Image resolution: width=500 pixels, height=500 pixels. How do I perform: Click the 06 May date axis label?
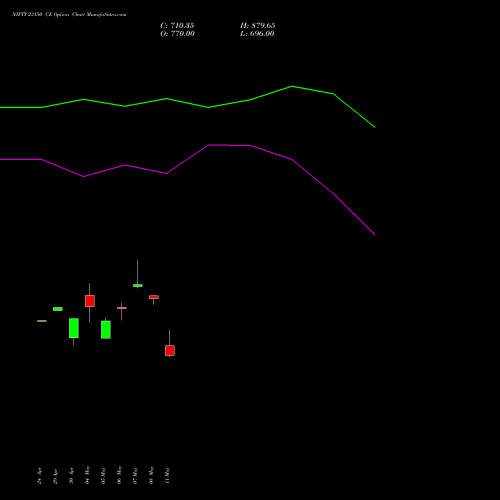[x=119, y=475]
